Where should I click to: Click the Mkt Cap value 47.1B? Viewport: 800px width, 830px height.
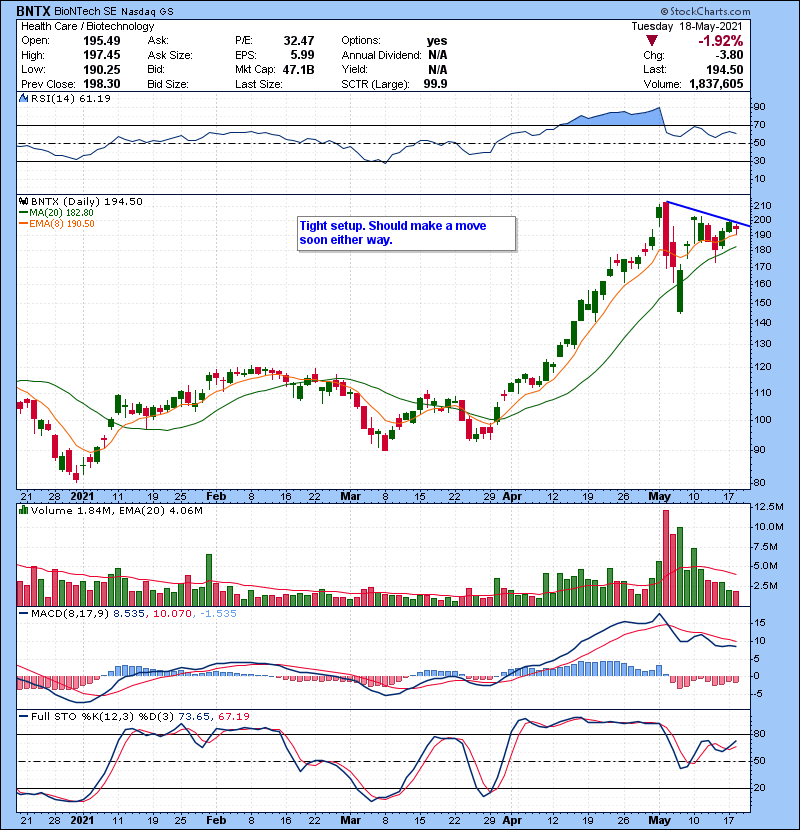click(299, 69)
